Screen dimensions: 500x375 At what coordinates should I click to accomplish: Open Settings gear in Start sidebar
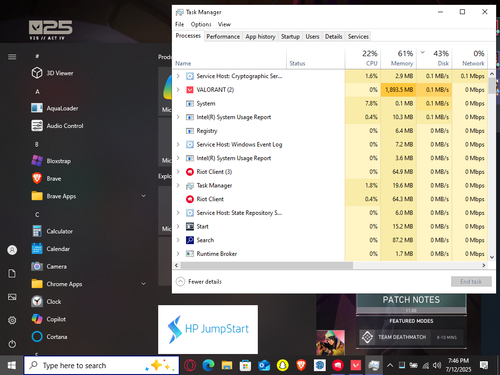[x=12, y=320]
